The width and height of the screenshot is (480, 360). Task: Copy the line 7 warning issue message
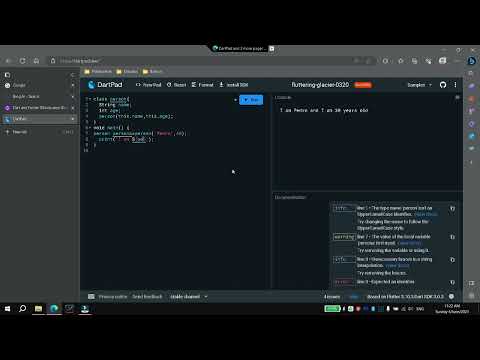452,237
